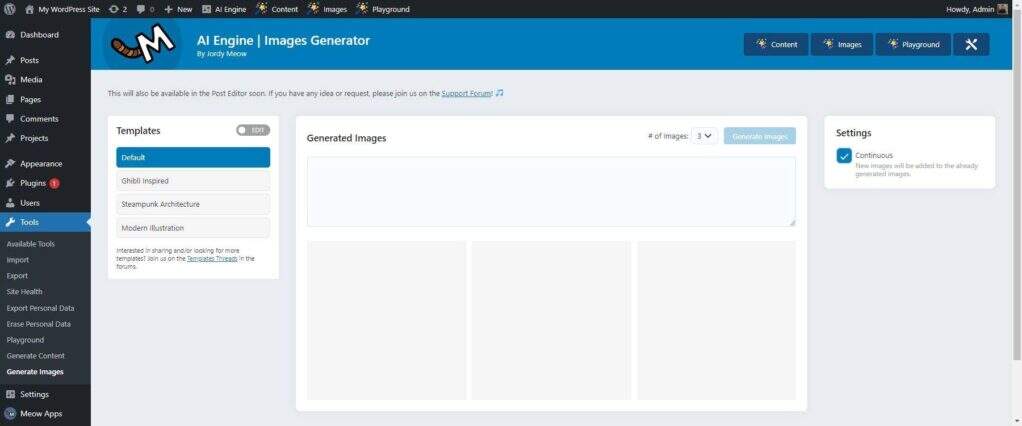This screenshot has height=426, width=1022.
Task: Open Plugins in the sidebar
Action: (x=33, y=184)
